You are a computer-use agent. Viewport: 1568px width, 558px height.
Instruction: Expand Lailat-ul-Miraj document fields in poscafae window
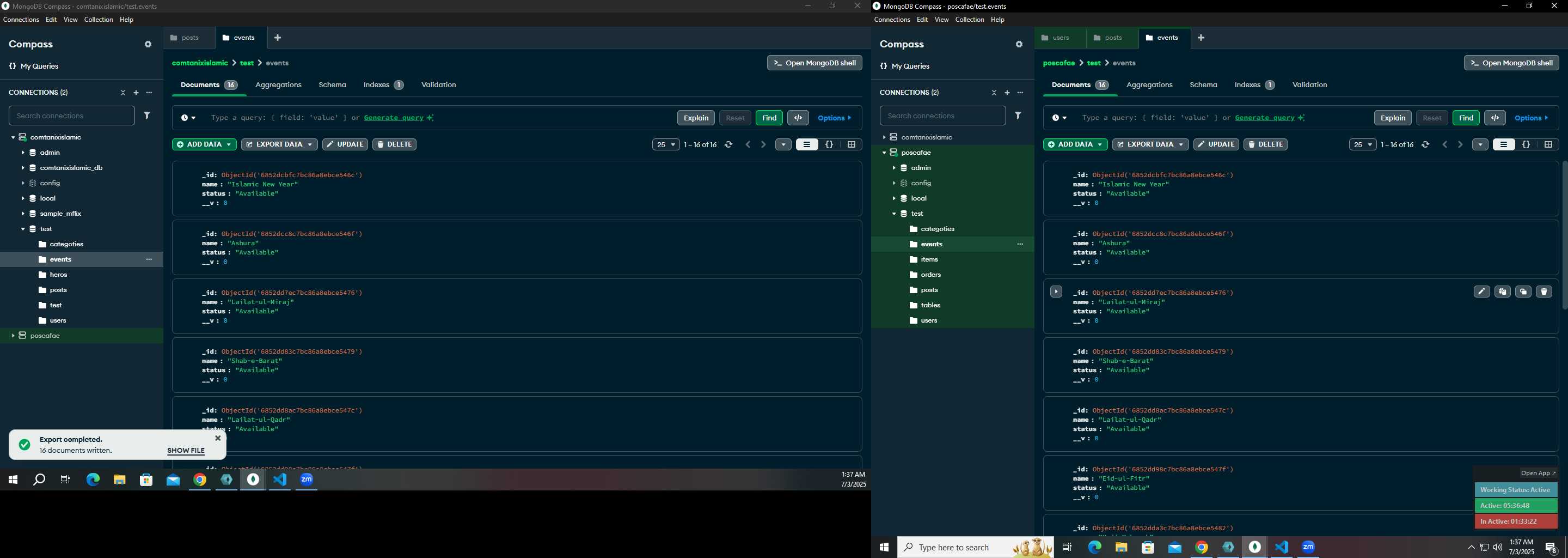1056,292
